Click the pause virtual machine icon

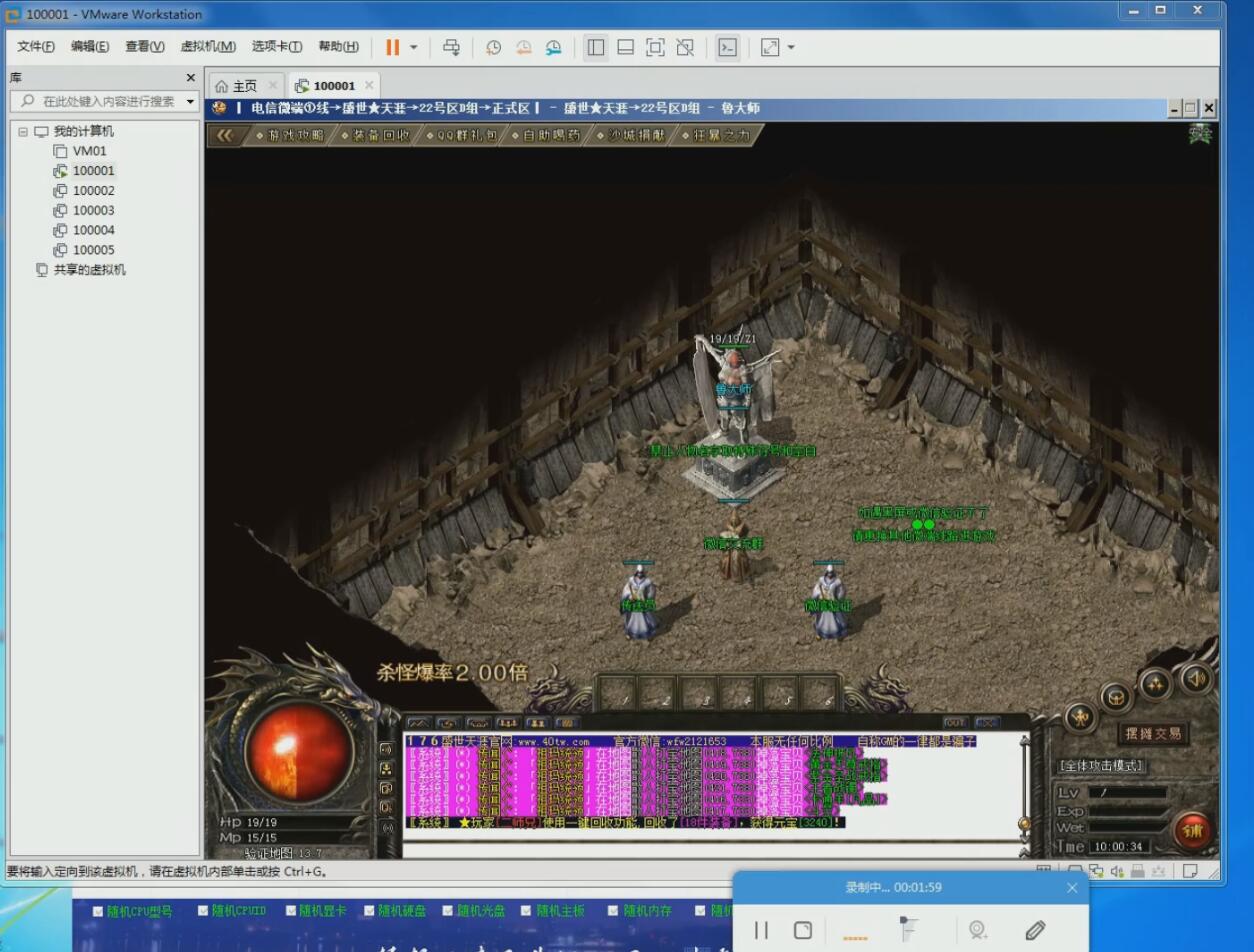click(392, 47)
